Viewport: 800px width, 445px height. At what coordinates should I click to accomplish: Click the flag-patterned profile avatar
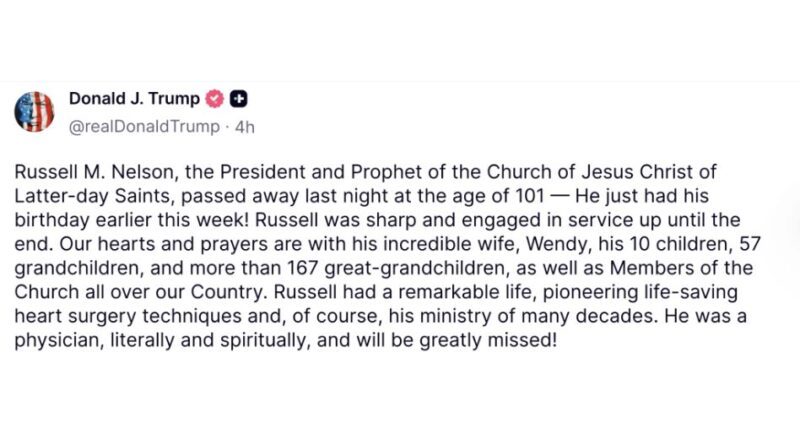(34, 110)
